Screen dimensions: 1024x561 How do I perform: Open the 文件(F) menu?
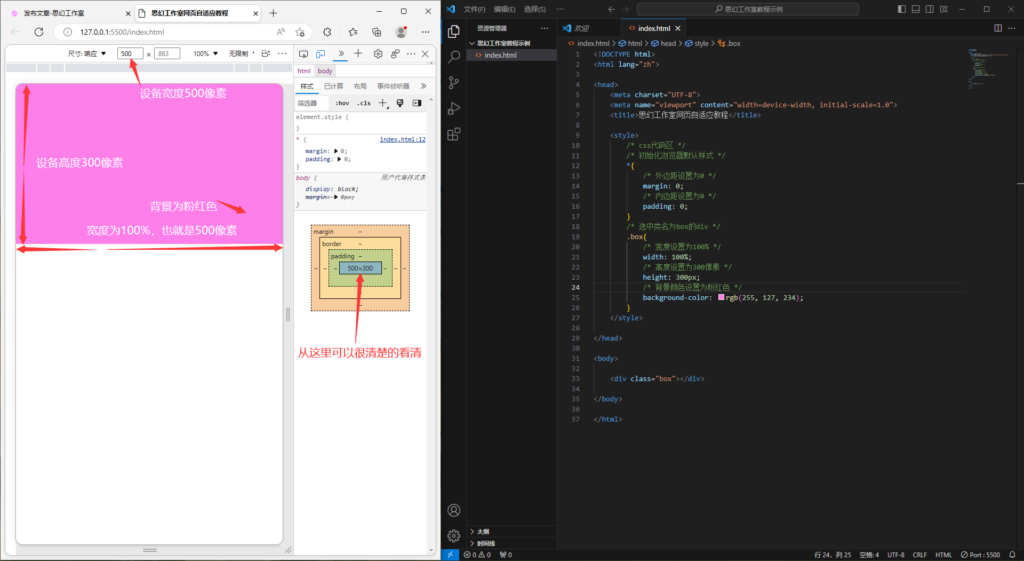click(475, 8)
